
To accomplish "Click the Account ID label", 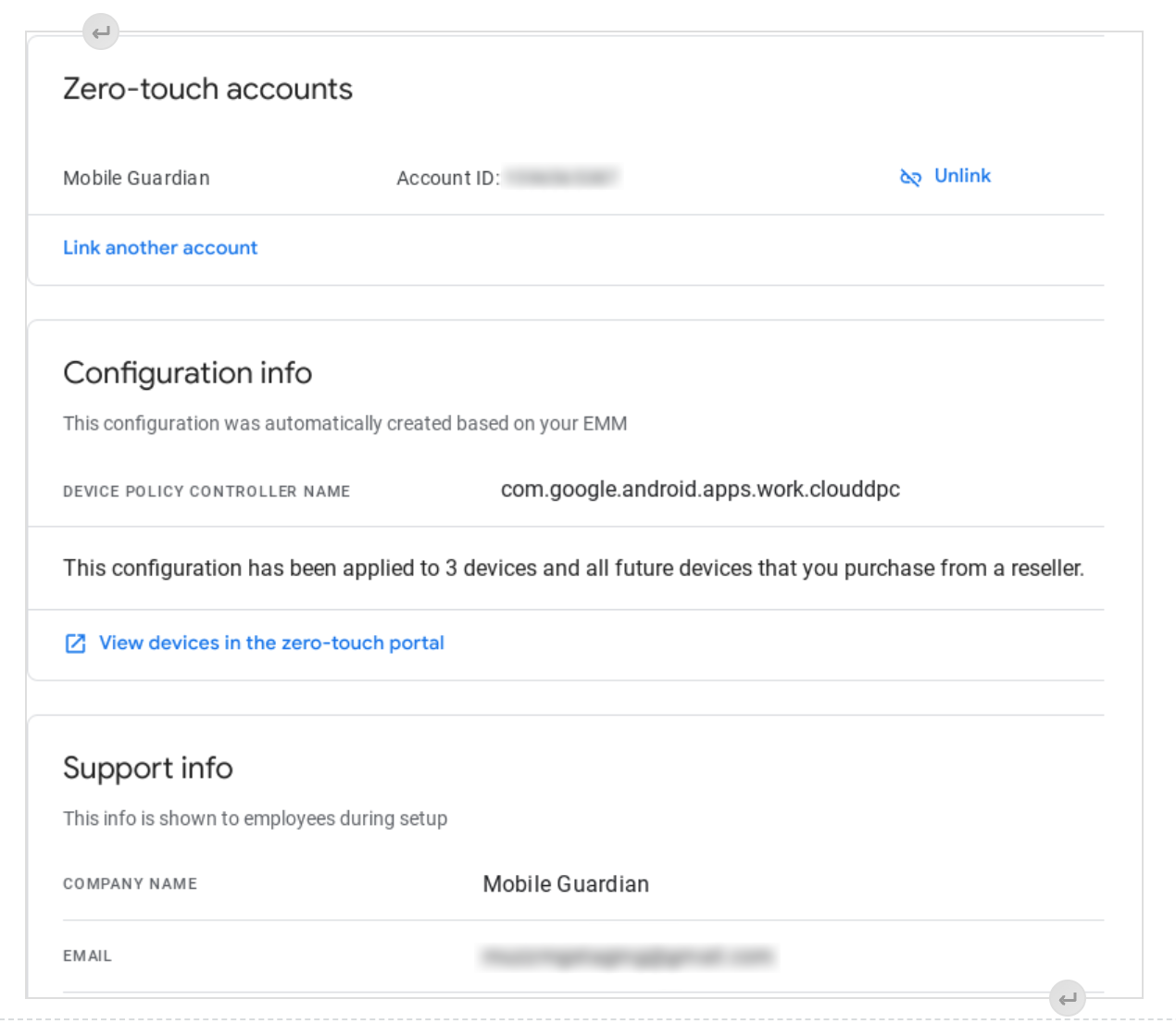I will (447, 178).
